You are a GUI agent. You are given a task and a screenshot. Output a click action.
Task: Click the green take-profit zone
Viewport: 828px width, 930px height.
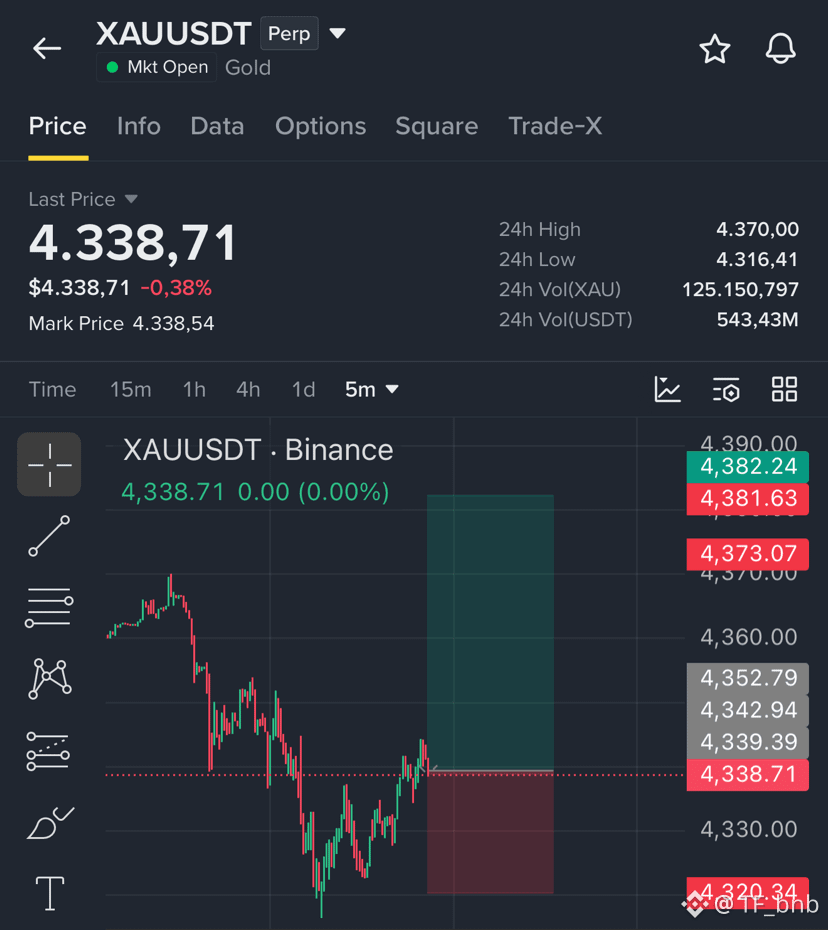[x=491, y=632]
